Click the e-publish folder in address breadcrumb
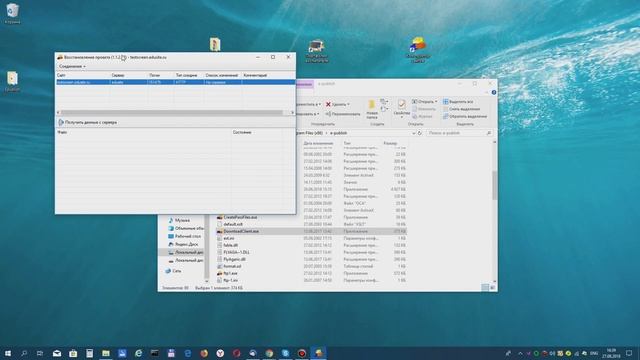The image size is (640, 360). [338, 133]
